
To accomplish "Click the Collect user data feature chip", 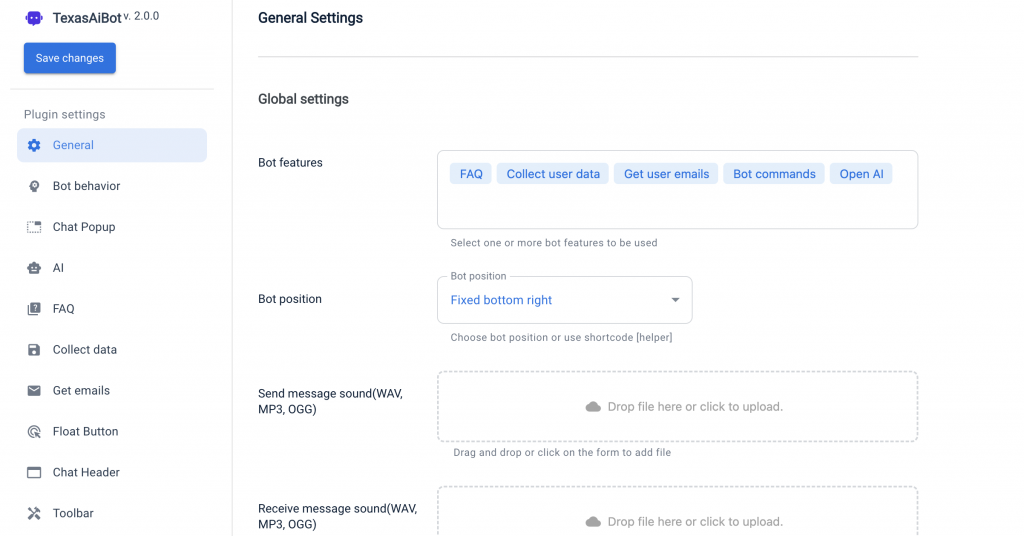I will [552, 174].
